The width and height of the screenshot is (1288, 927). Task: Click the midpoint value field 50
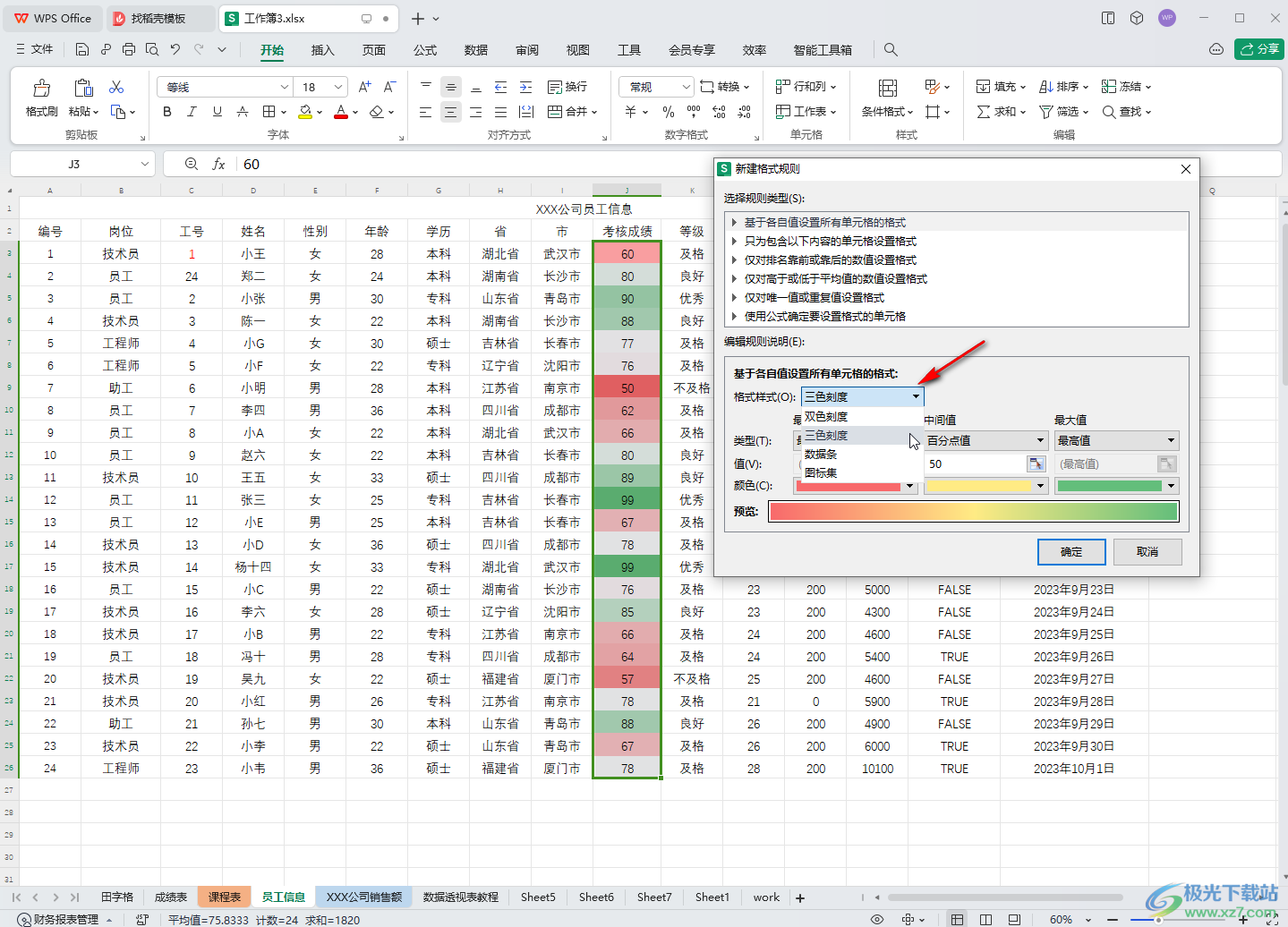[975, 463]
